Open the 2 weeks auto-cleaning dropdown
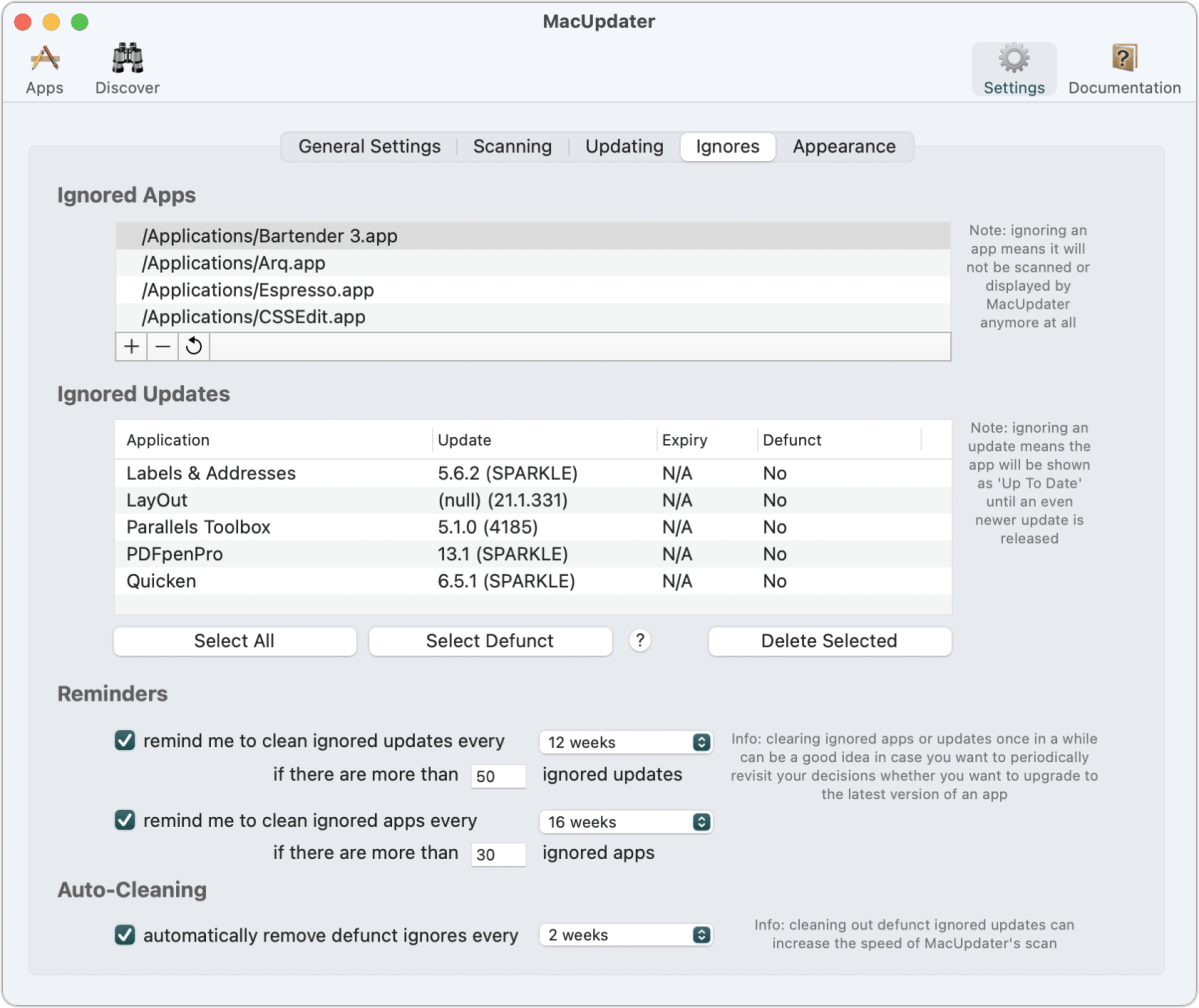The image size is (1199, 1008). [x=625, y=935]
